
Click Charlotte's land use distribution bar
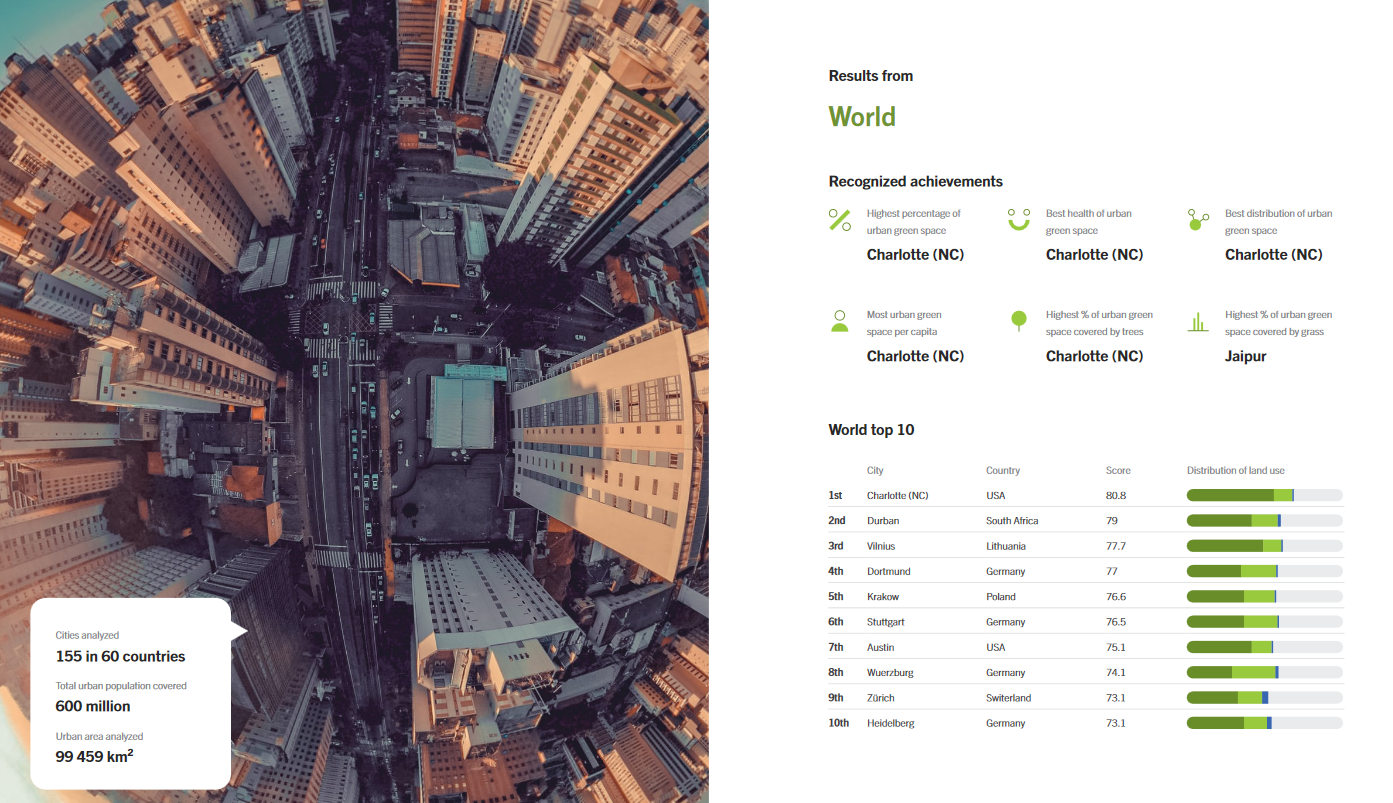tap(1264, 495)
